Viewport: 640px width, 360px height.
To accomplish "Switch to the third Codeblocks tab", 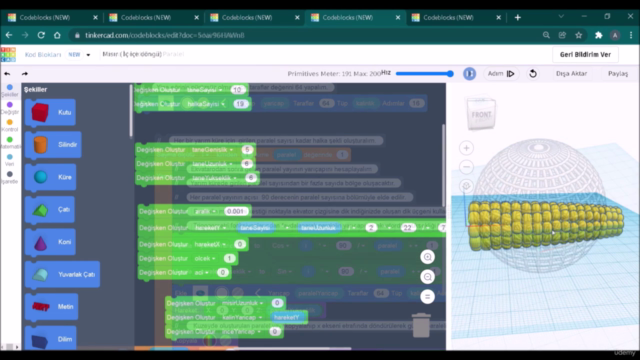I will 254,18.
